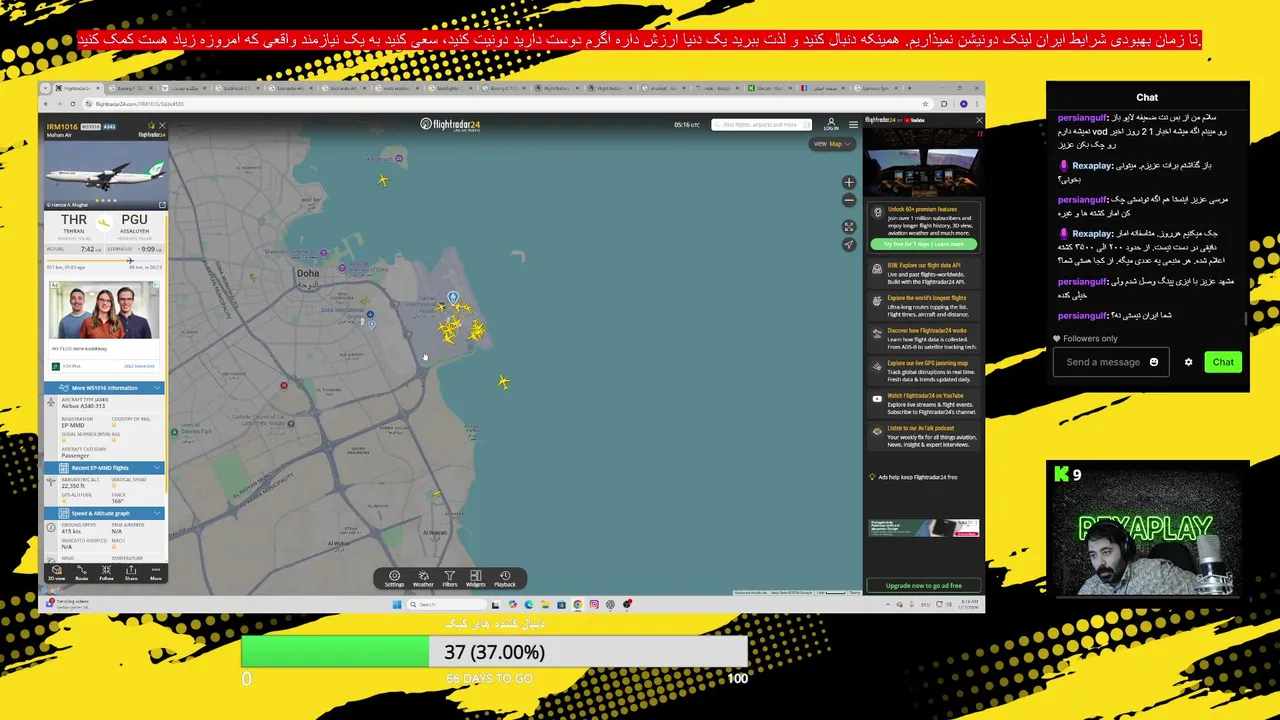Open the More options in the flight panel
This screenshot has width=1280, height=720.
tap(156, 572)
